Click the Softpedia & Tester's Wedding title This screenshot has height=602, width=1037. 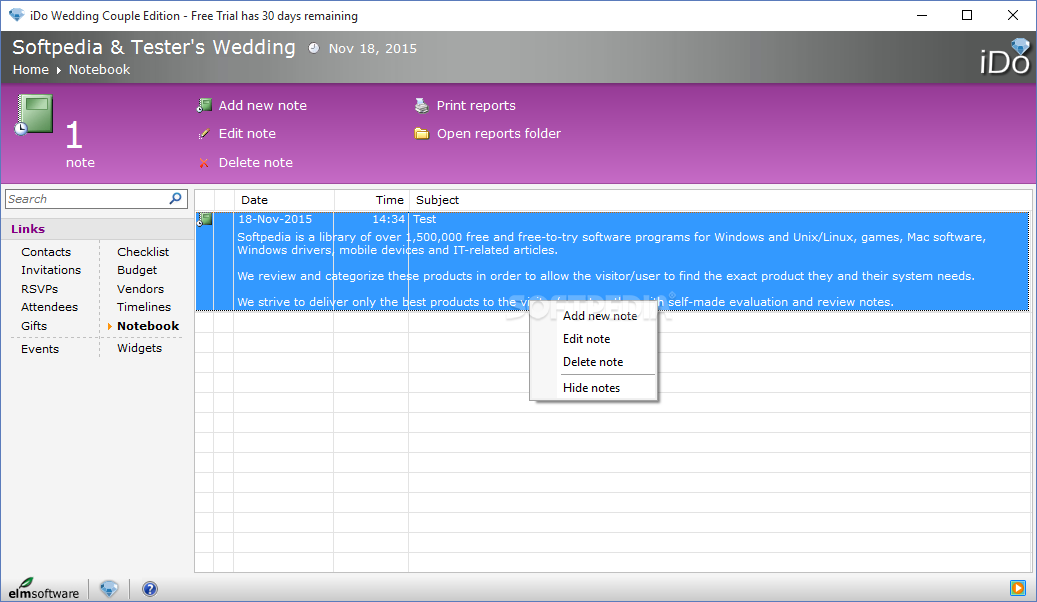click(154, 47)
